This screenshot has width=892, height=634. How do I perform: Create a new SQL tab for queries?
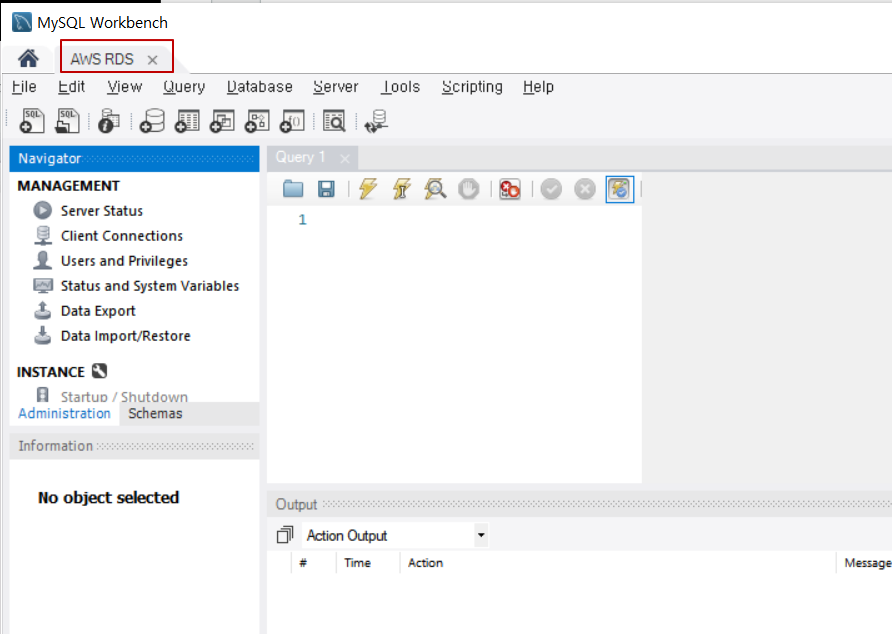[x=32, y=121]
